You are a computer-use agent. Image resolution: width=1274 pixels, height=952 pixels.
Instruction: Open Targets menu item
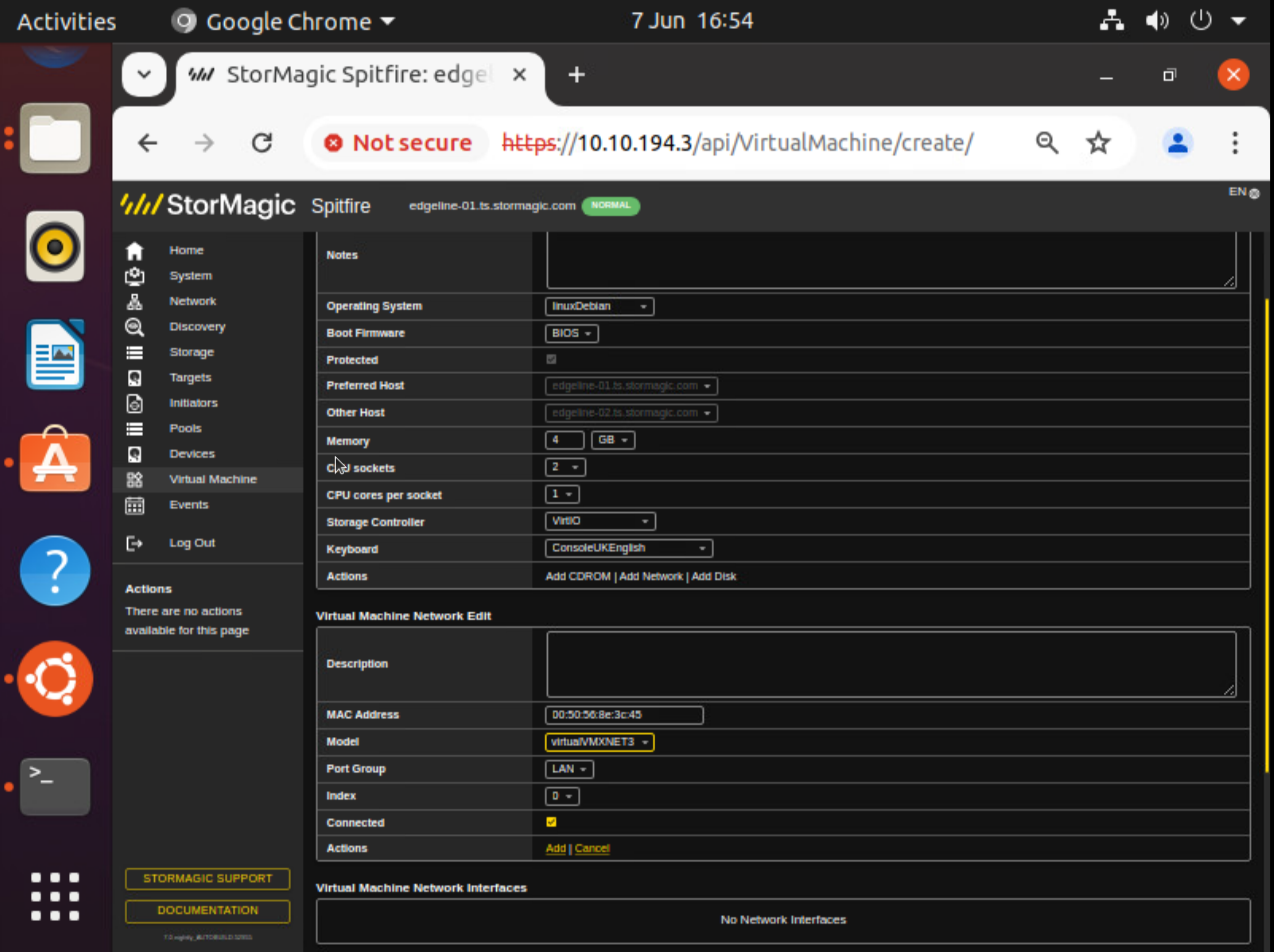[190, 378]
